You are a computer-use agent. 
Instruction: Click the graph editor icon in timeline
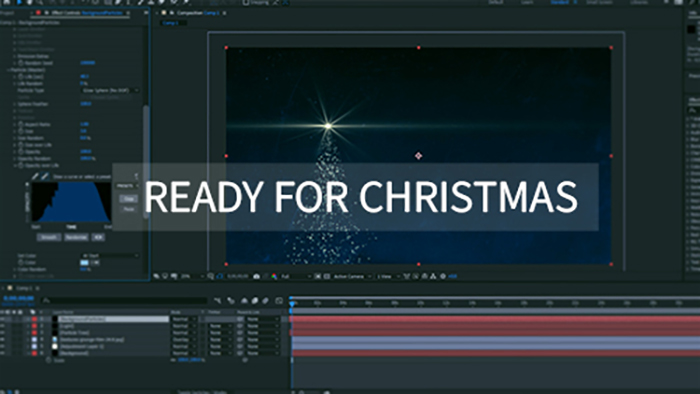(279, 301)
